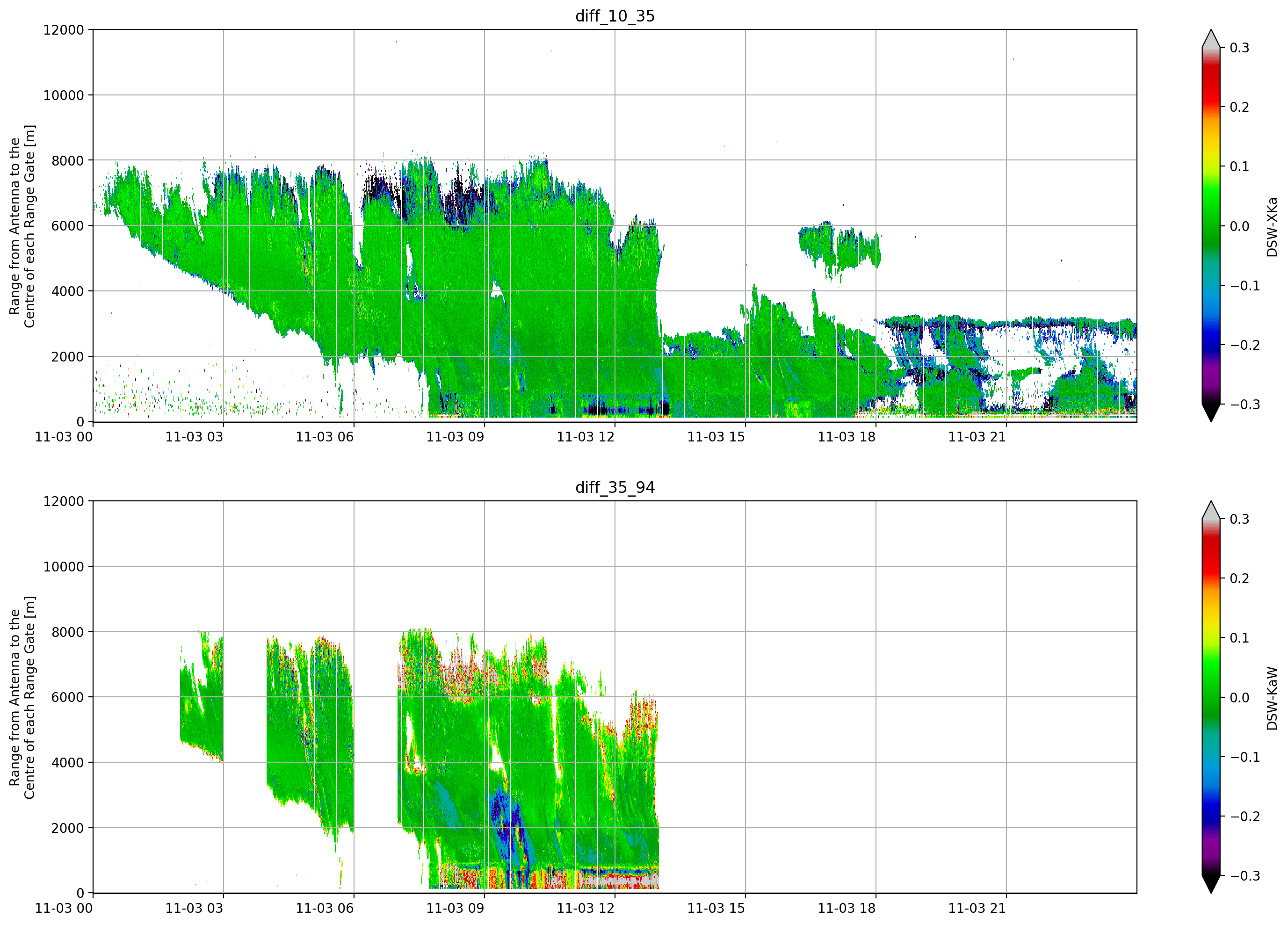1288x925 pixels.
Task: Click the y-axis range label of diff_10_35 plot
Action: [x=22, y=226]
